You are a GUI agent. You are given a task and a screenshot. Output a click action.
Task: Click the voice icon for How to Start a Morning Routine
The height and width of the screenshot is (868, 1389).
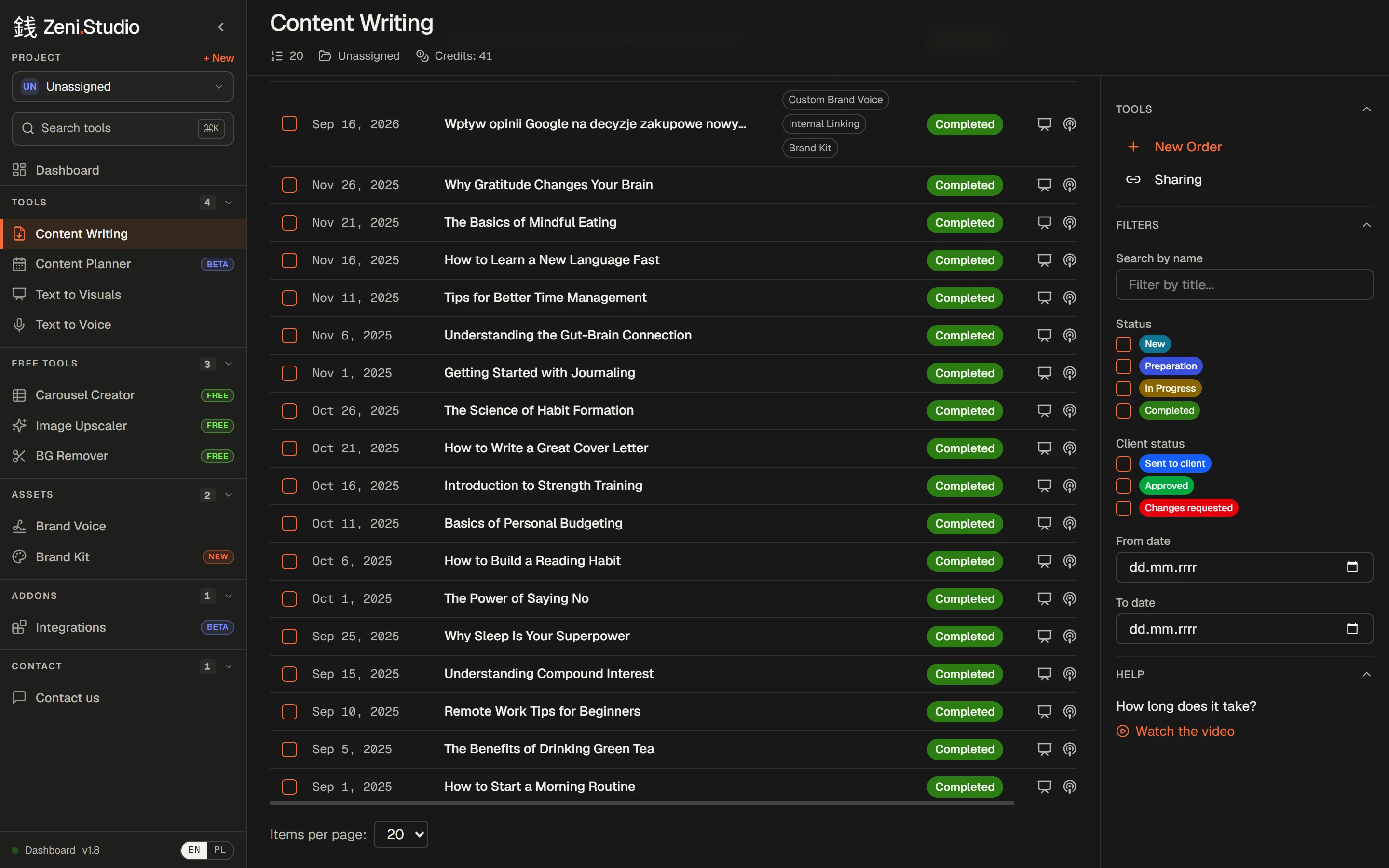[1069, 787]
